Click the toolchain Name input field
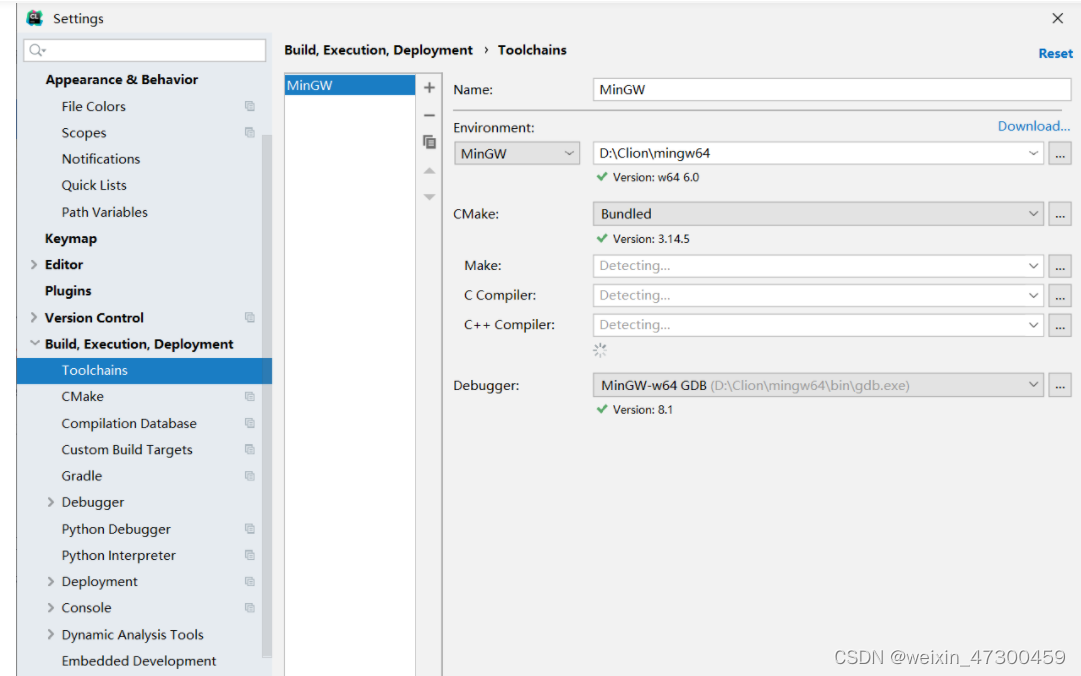Viewport: 1081px width, 676px height. click(831, 90)
